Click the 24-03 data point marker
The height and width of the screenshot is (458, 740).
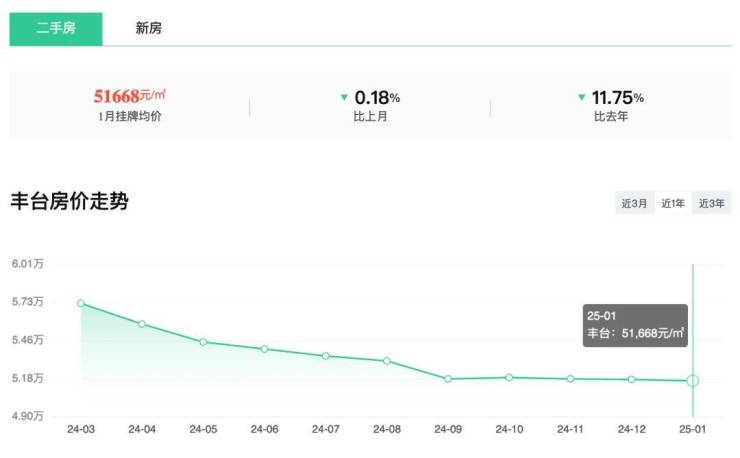pyautogui.click(x=81, y=303)
